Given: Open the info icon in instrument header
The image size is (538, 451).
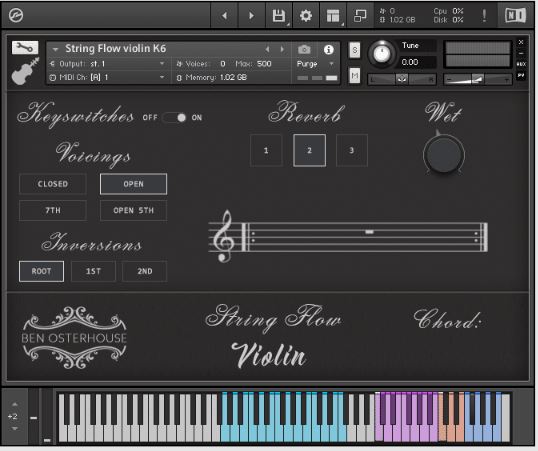Looking at the screenshot, I should click(328, 49).
